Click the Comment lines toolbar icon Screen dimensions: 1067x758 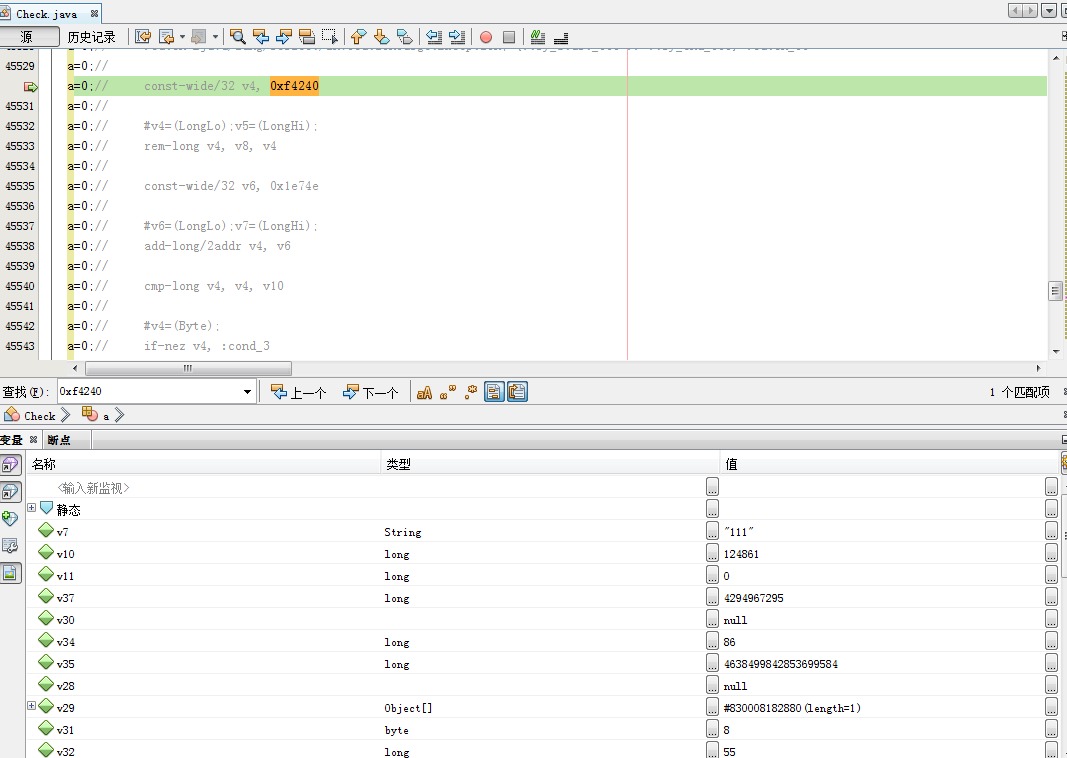pyautogui.click(x=538, y=37)
